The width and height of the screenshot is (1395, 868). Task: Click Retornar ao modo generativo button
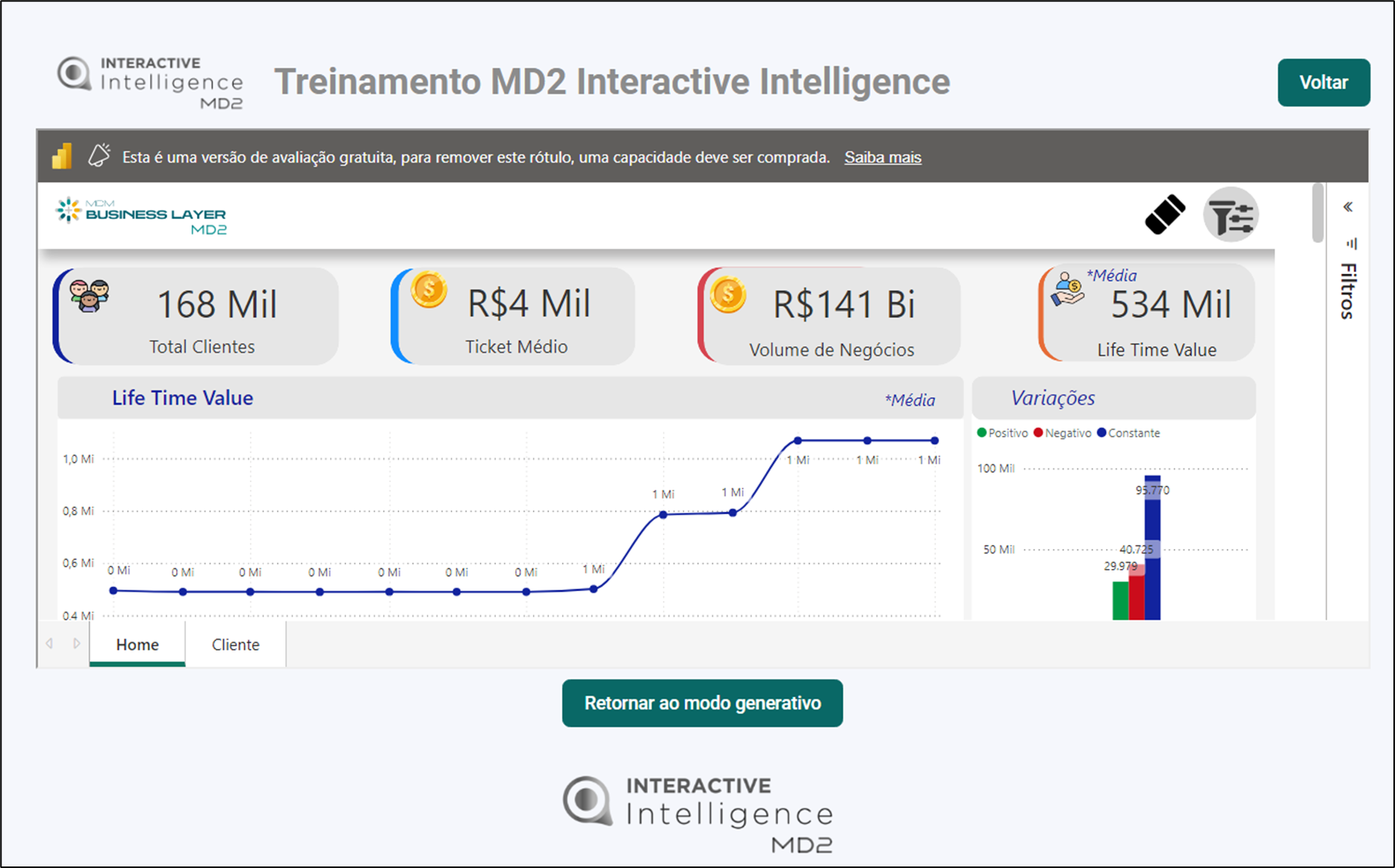(702, 703)
